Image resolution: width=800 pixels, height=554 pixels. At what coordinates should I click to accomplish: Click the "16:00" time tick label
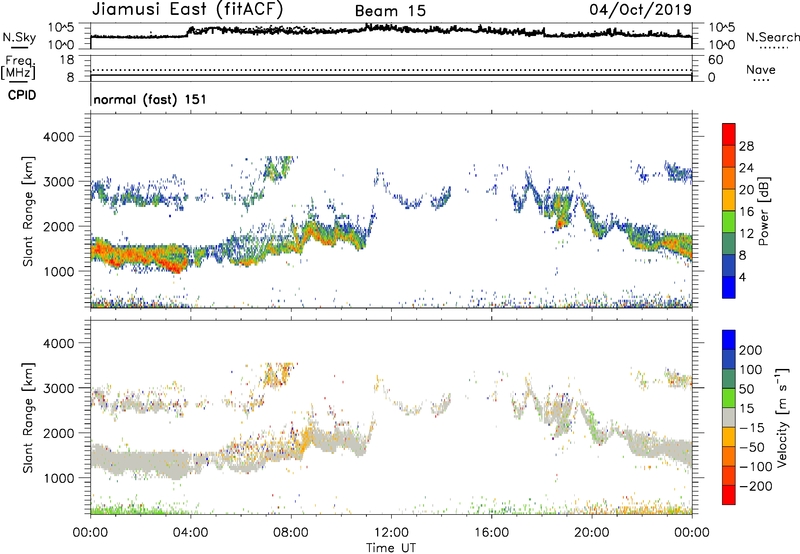tap(491, 533)
